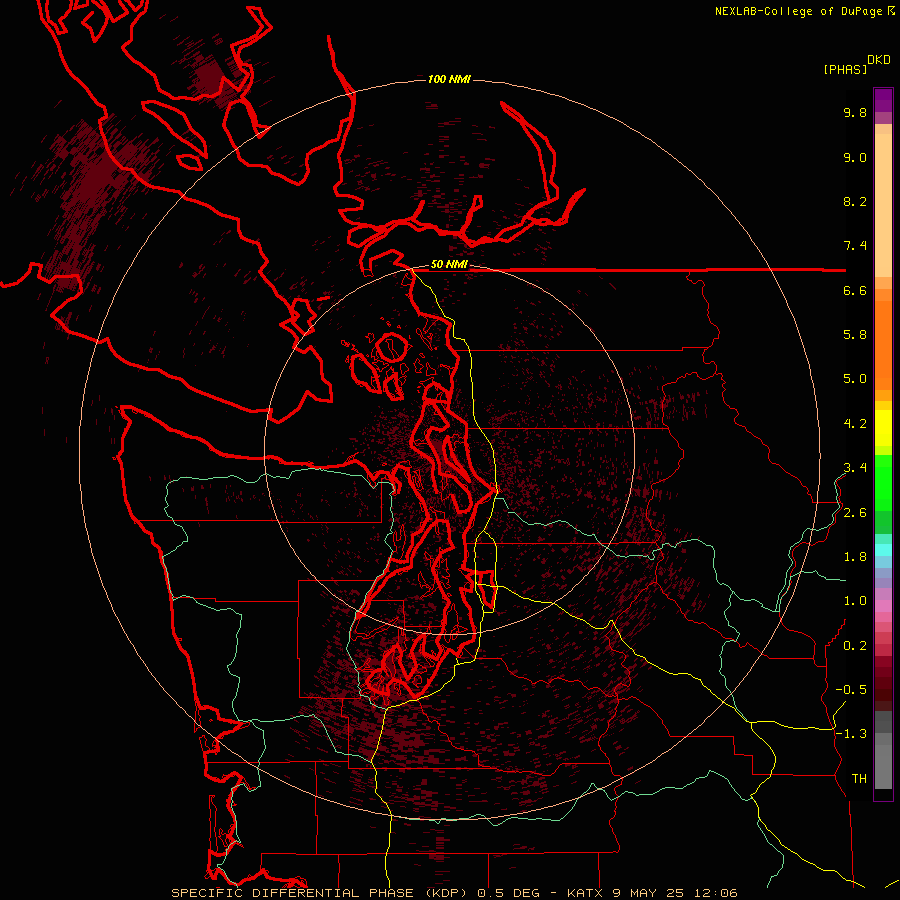Click the Specific Differential Phase caption text
This screenshot has height=900, width=900.
(x=454, y=893)
